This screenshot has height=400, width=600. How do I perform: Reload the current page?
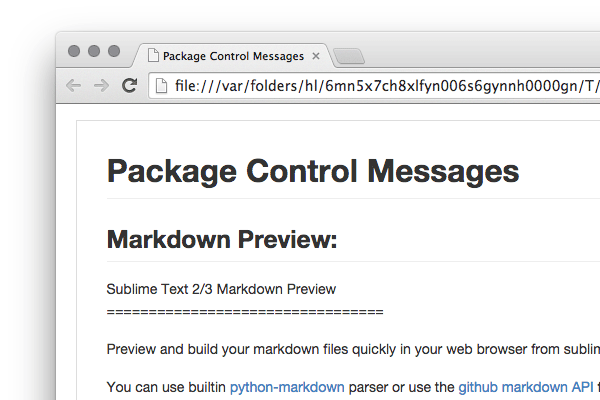pyautogui.click(x=130, y=86)
